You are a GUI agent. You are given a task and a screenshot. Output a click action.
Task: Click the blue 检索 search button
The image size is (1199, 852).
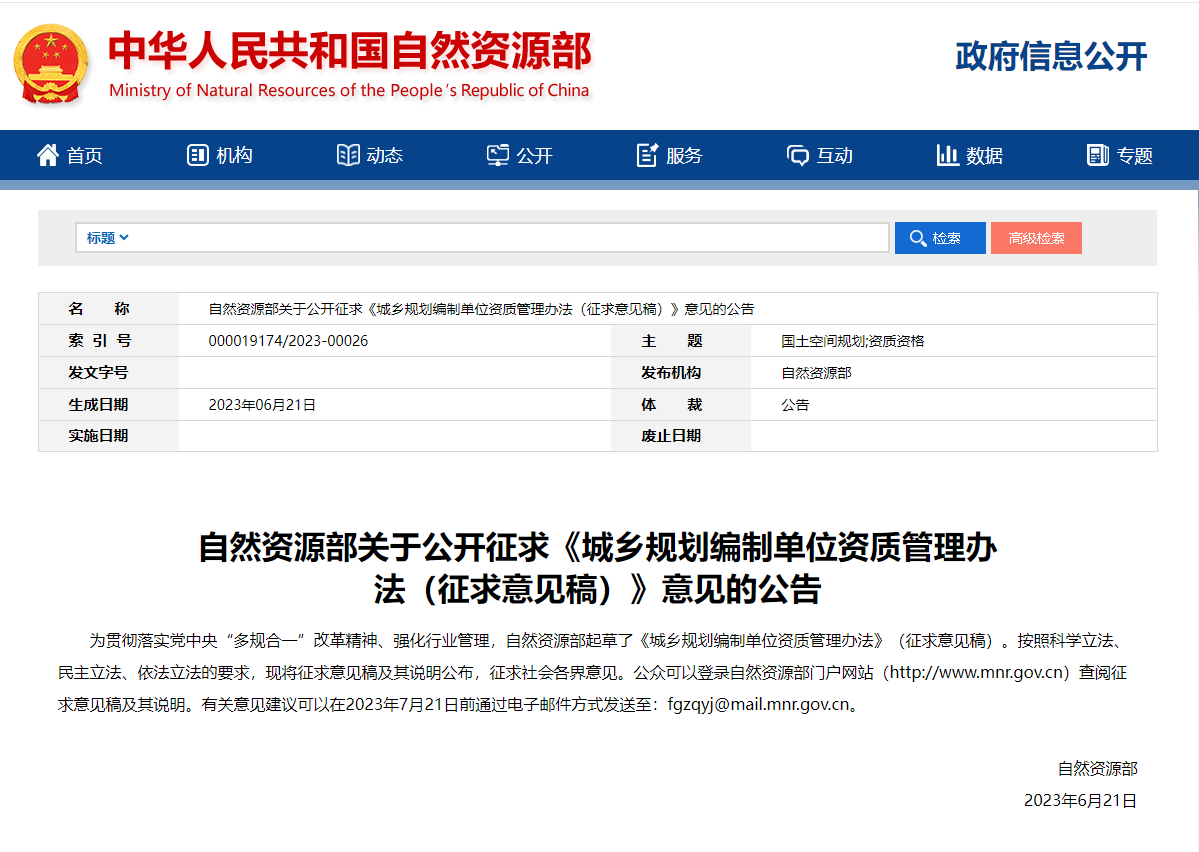point(940,238)
